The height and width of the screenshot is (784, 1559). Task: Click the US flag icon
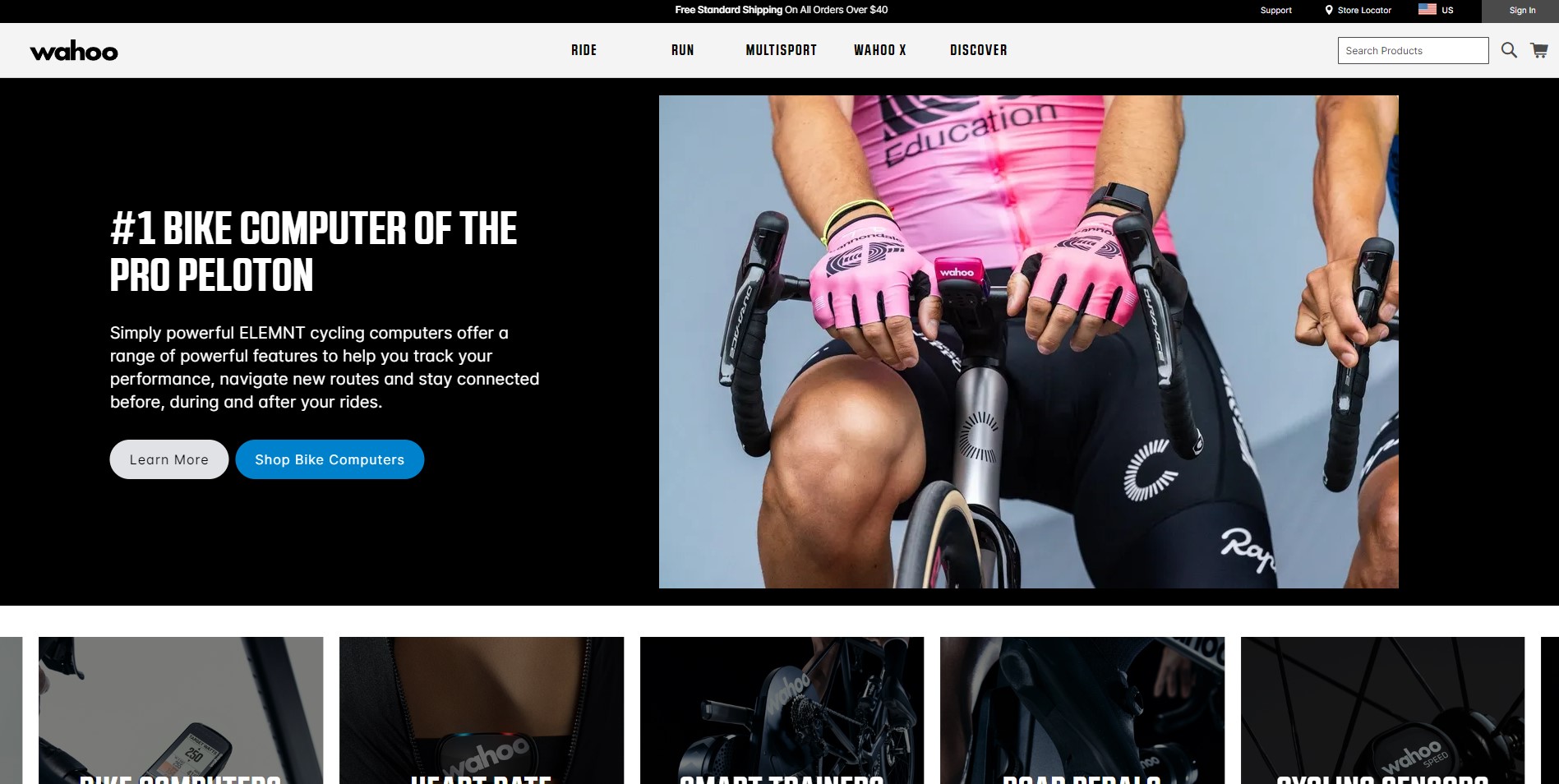(x=1428, y=10)
